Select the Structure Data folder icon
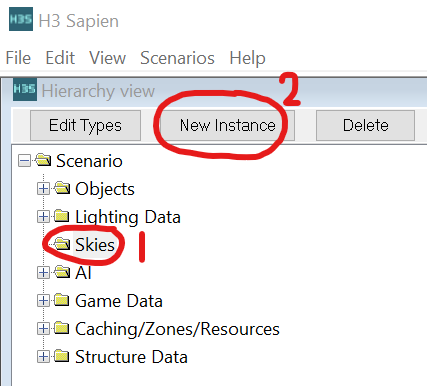The image size is (427, 386). tap(62, 356)
